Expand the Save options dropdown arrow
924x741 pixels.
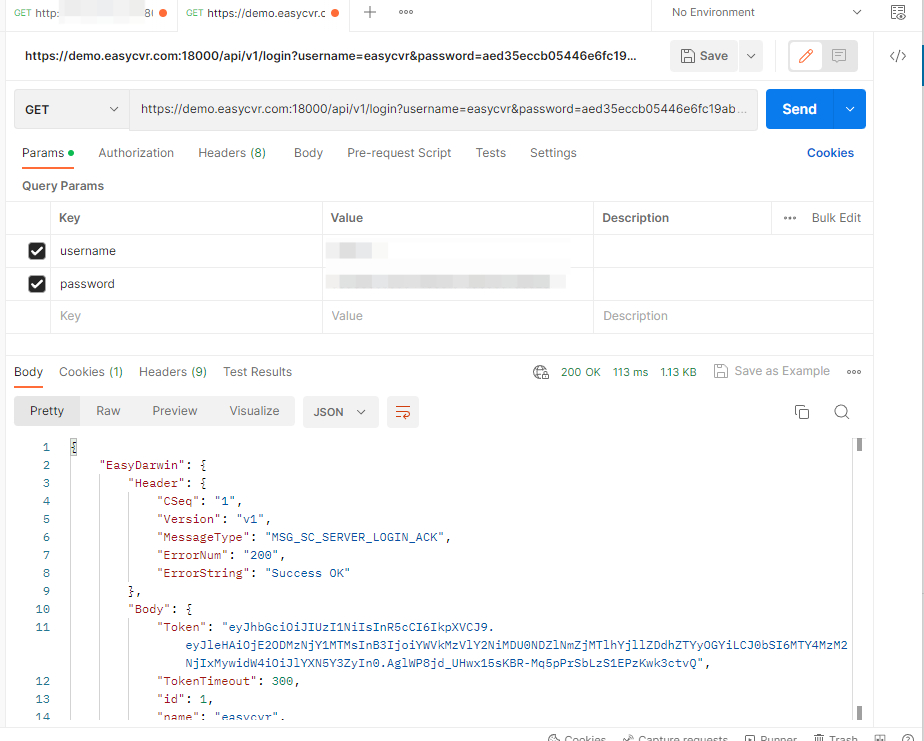point(751,56)
